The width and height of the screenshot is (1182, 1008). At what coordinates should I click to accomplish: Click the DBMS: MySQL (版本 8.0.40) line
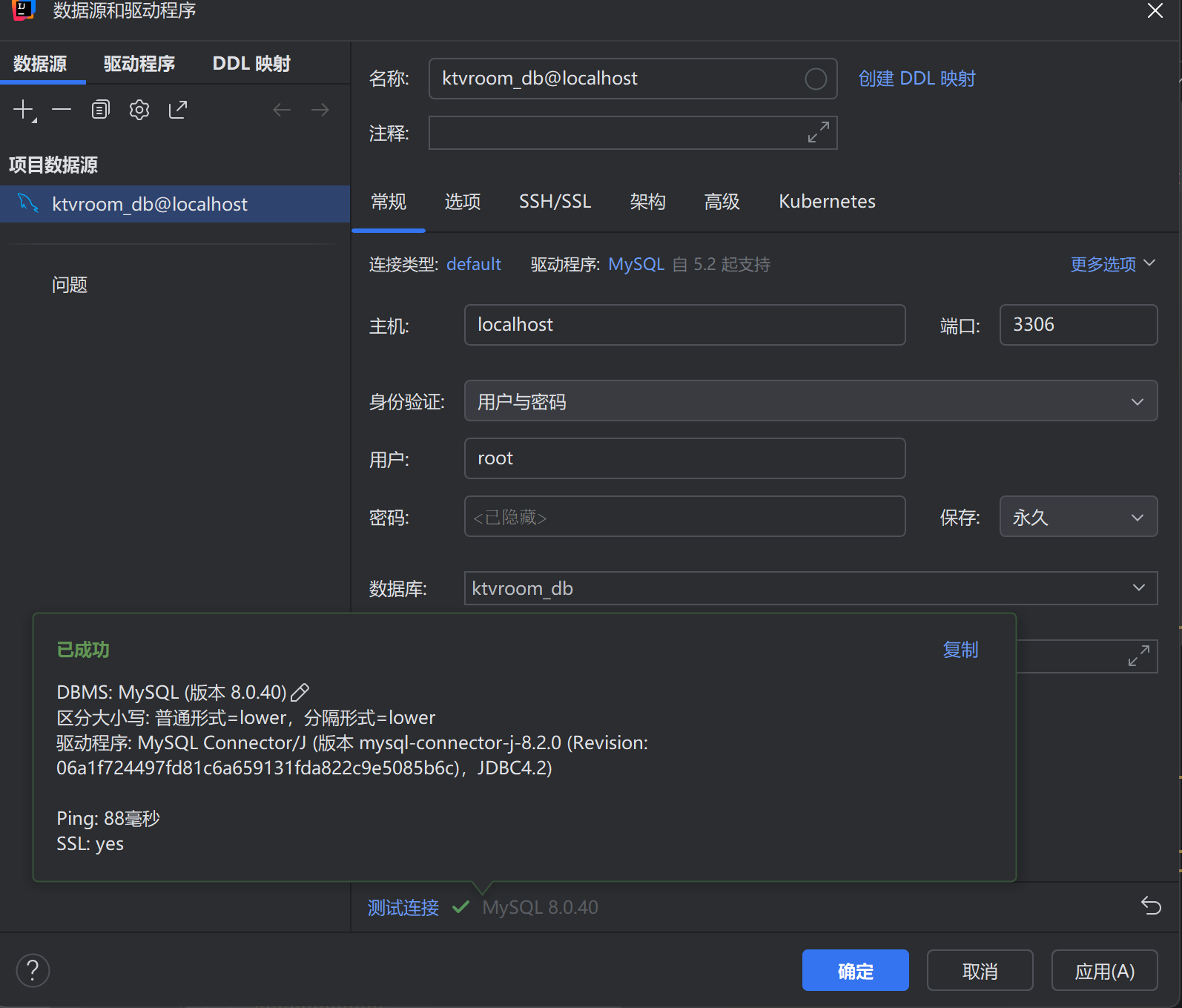click(x=171, y=692)
